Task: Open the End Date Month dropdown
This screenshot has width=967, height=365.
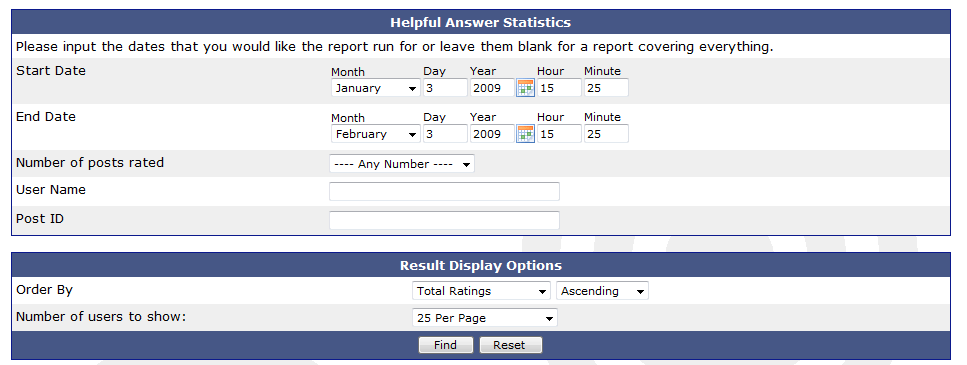Action: pos(376,134)
